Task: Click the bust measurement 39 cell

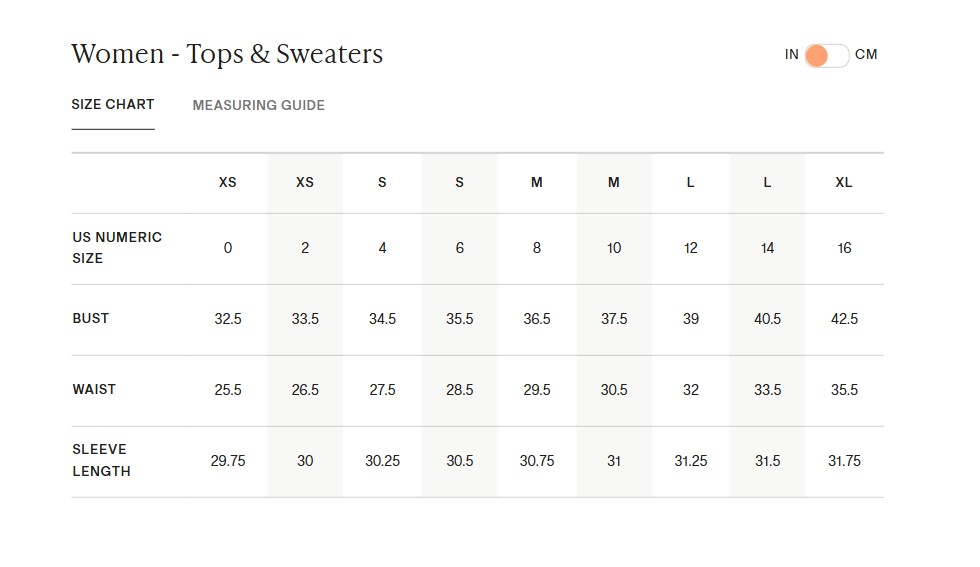Action: pyautogui.click(x=691, y=319)
